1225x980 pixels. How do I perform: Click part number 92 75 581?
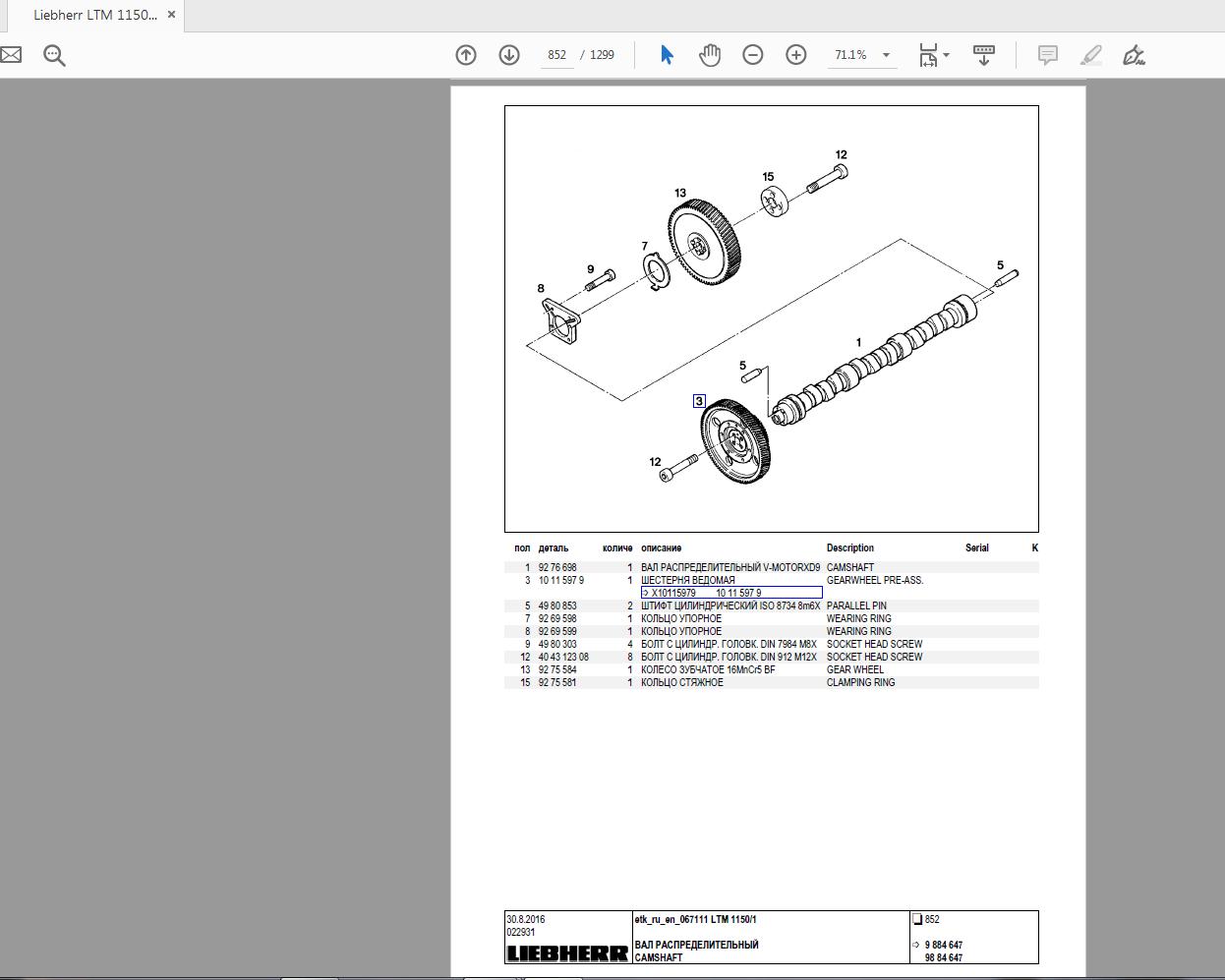point(557,682)
